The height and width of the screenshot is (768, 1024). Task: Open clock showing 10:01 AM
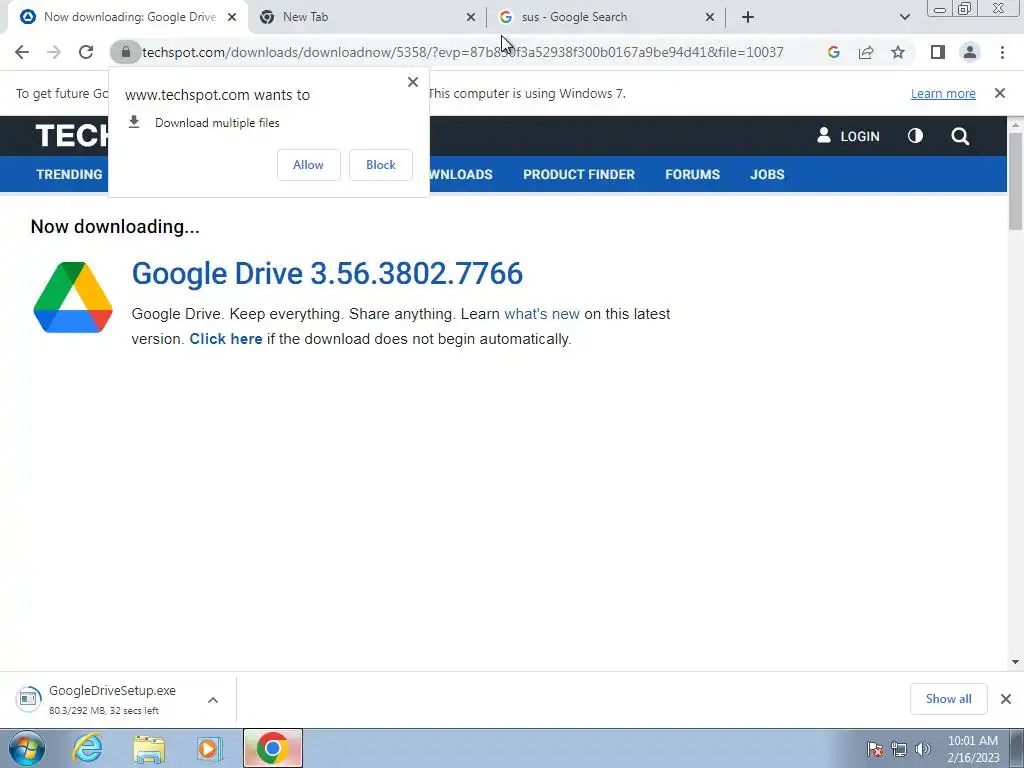(973, 749)
